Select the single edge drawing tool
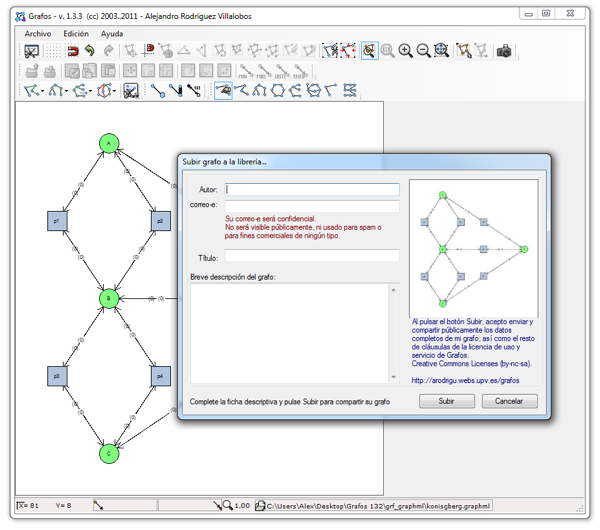 click(158, 91)
